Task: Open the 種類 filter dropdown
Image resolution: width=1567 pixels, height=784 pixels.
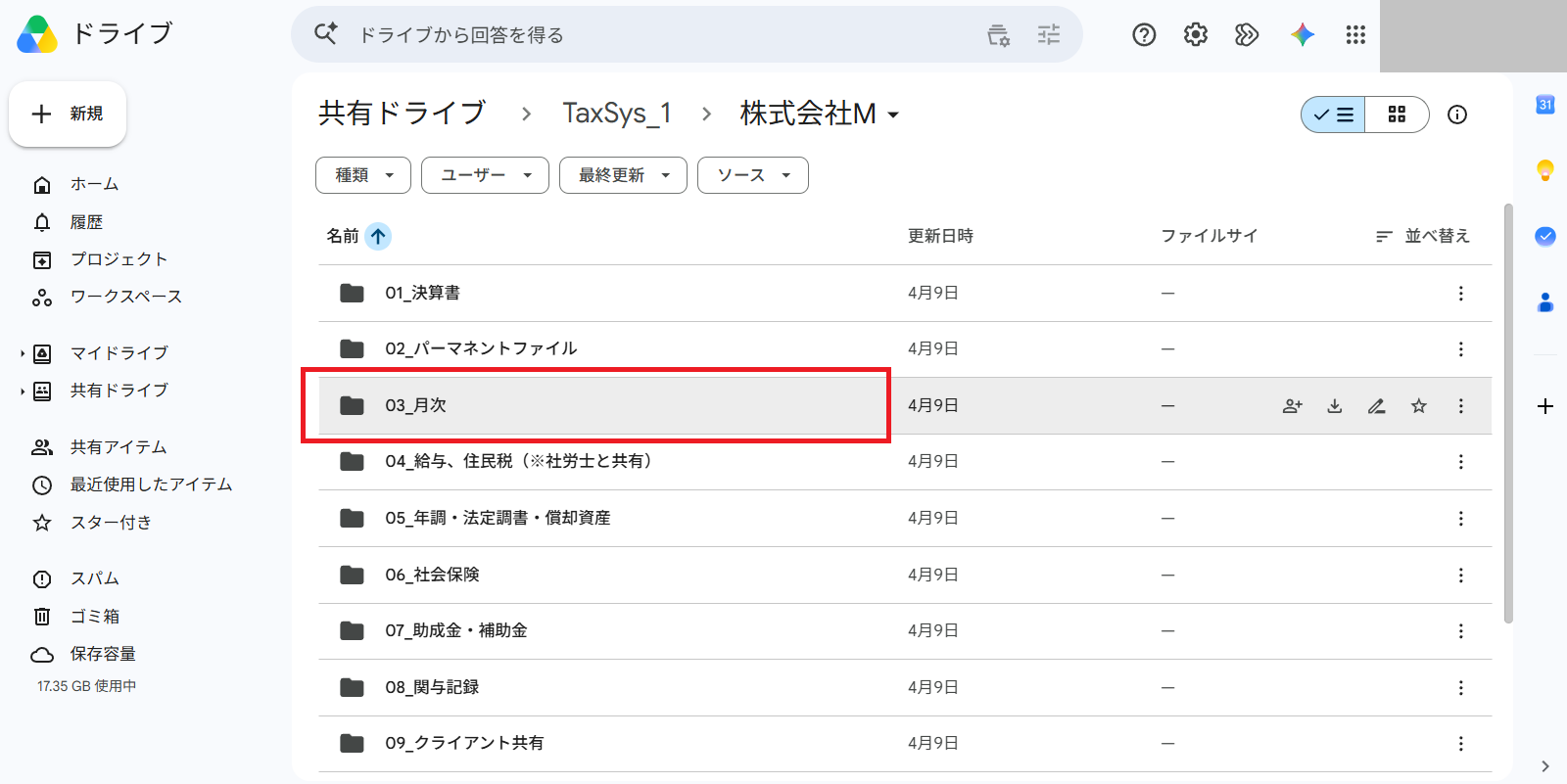Action: 363,175
